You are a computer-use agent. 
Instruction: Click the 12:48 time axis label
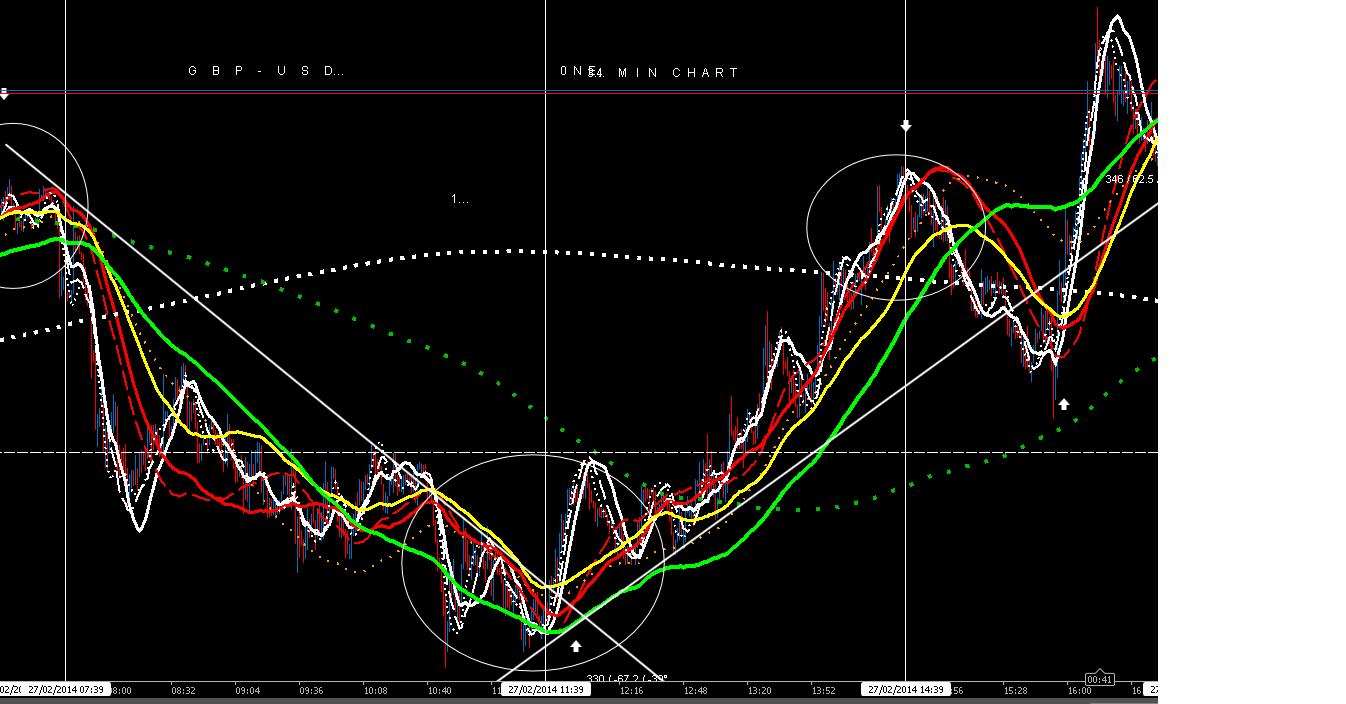(695, 691)
